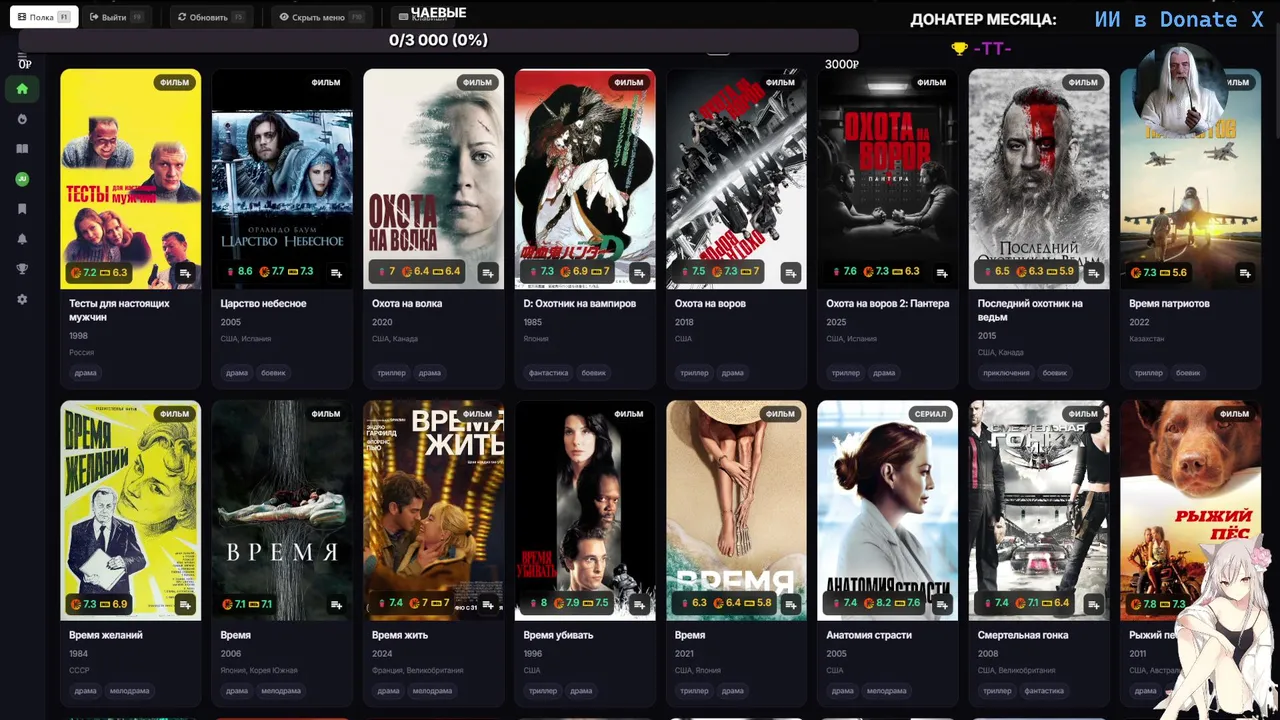This screenshot has width=1280, height=720.
Task: Add Время жить to a list
Action: [488, 605]
